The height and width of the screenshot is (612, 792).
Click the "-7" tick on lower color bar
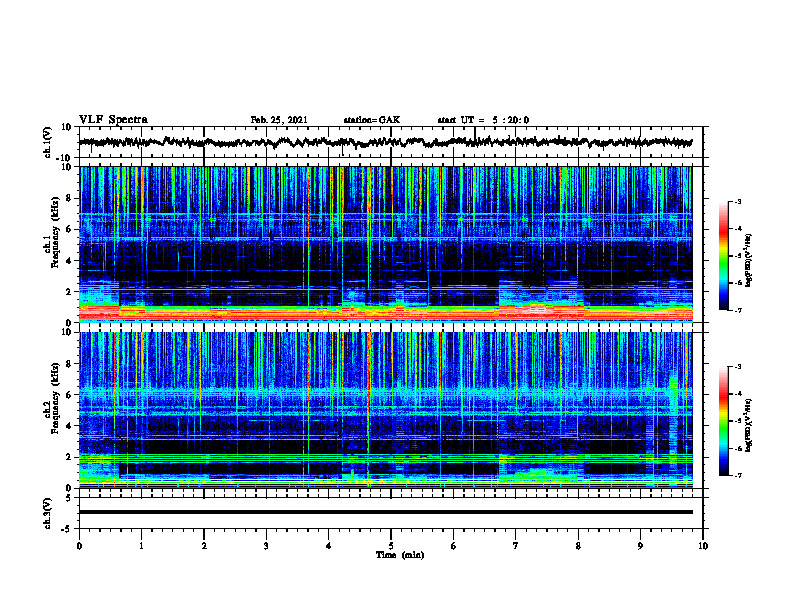(x=738, y=476)
